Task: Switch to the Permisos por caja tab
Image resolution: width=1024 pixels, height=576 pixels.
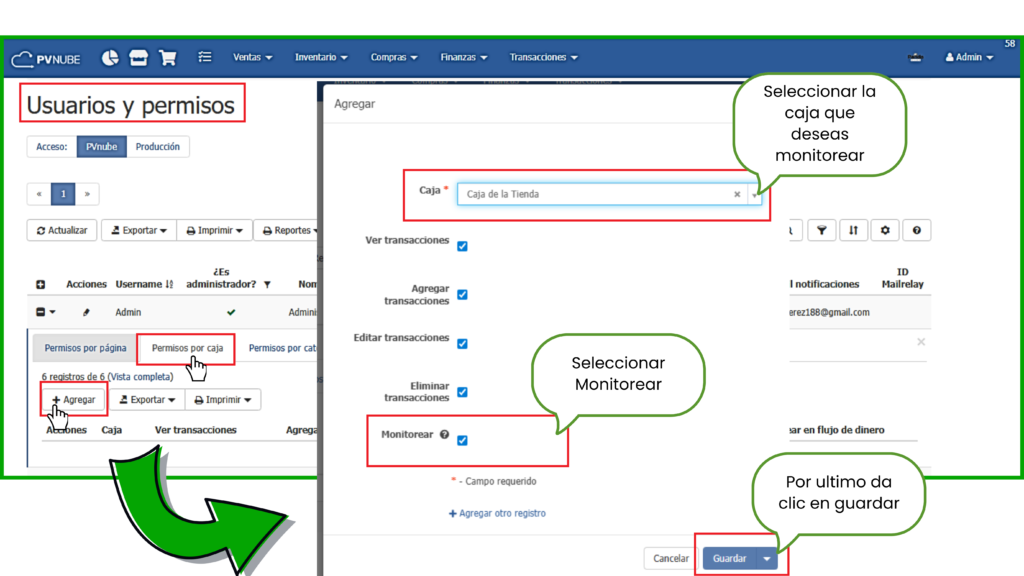Action: coord(187,348)
